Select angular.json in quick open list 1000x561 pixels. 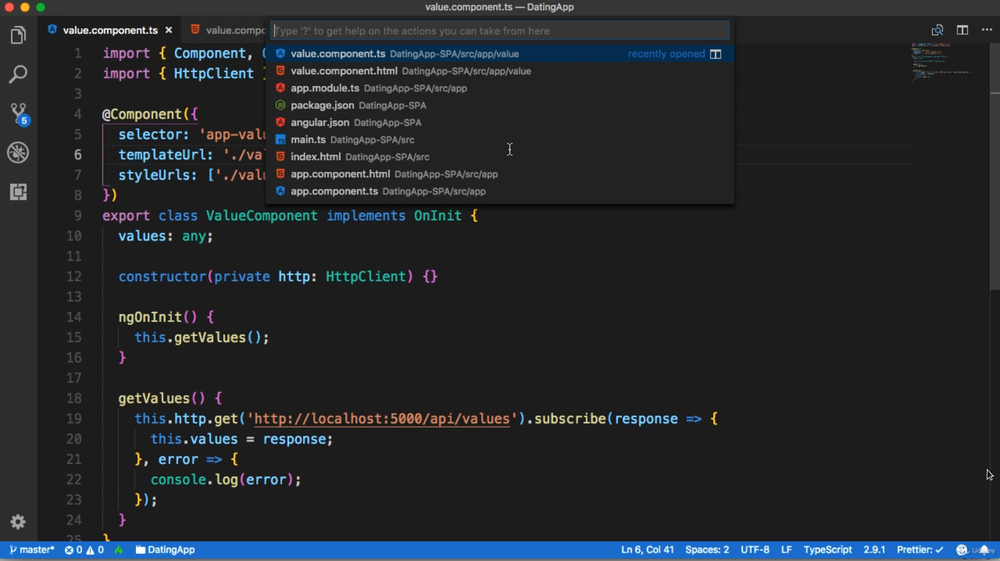tap(500, 123)
